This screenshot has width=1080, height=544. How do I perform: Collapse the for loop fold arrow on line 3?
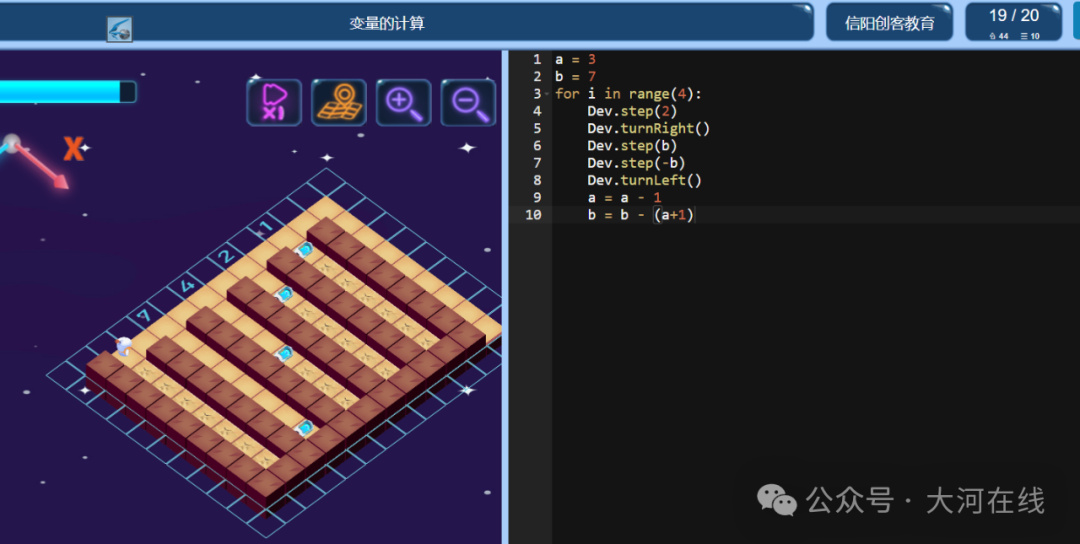click(x=548, y=94)
